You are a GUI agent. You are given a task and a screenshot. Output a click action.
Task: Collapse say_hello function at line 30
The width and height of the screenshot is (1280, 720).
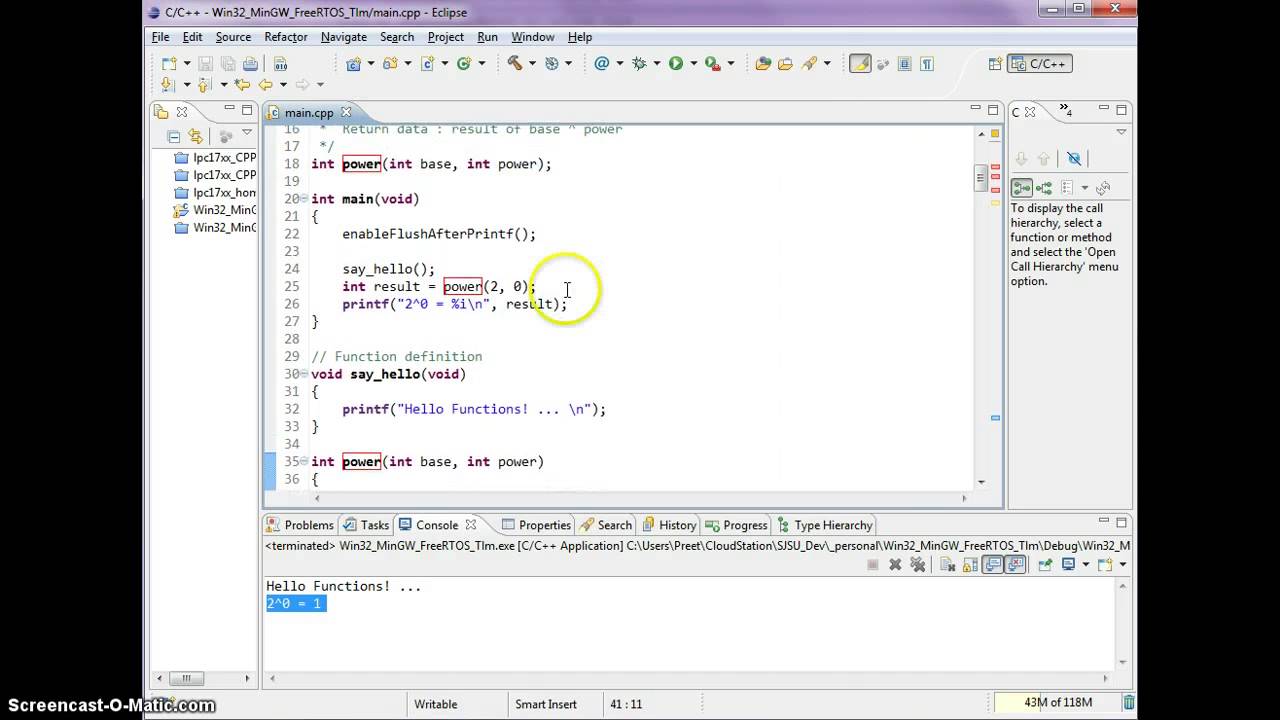point(304,374)
